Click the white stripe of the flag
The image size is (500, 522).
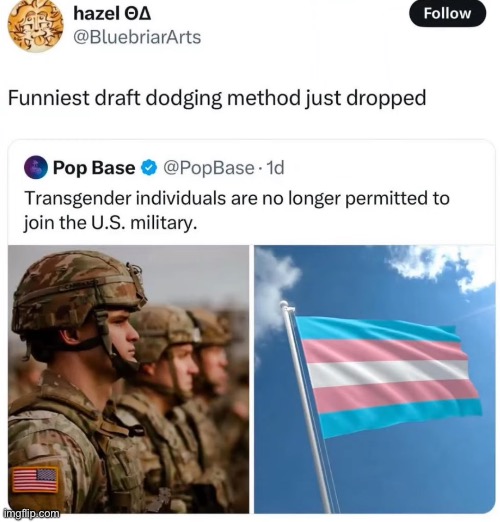click(388, 373)
